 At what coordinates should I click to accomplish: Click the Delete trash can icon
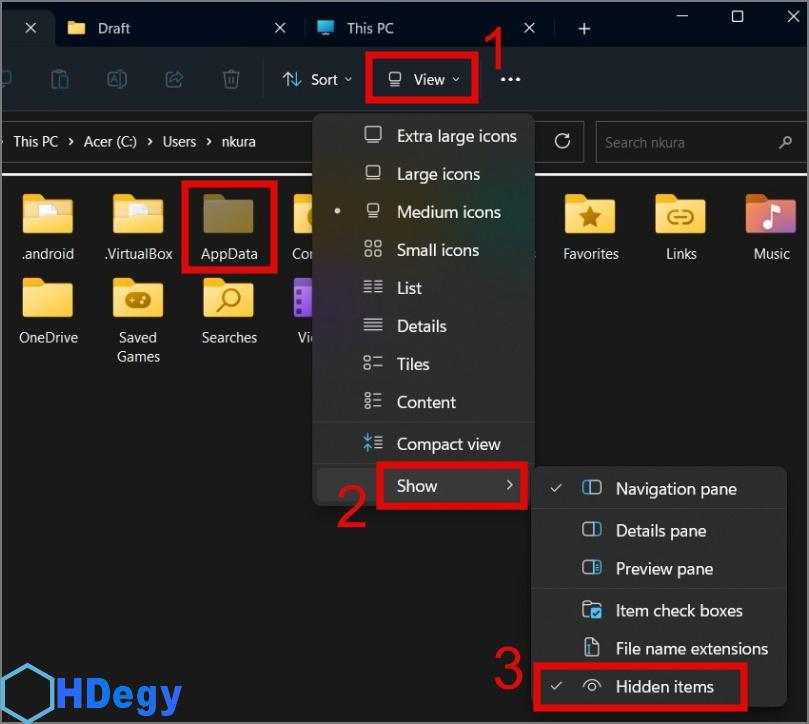(x=231, y=79)
